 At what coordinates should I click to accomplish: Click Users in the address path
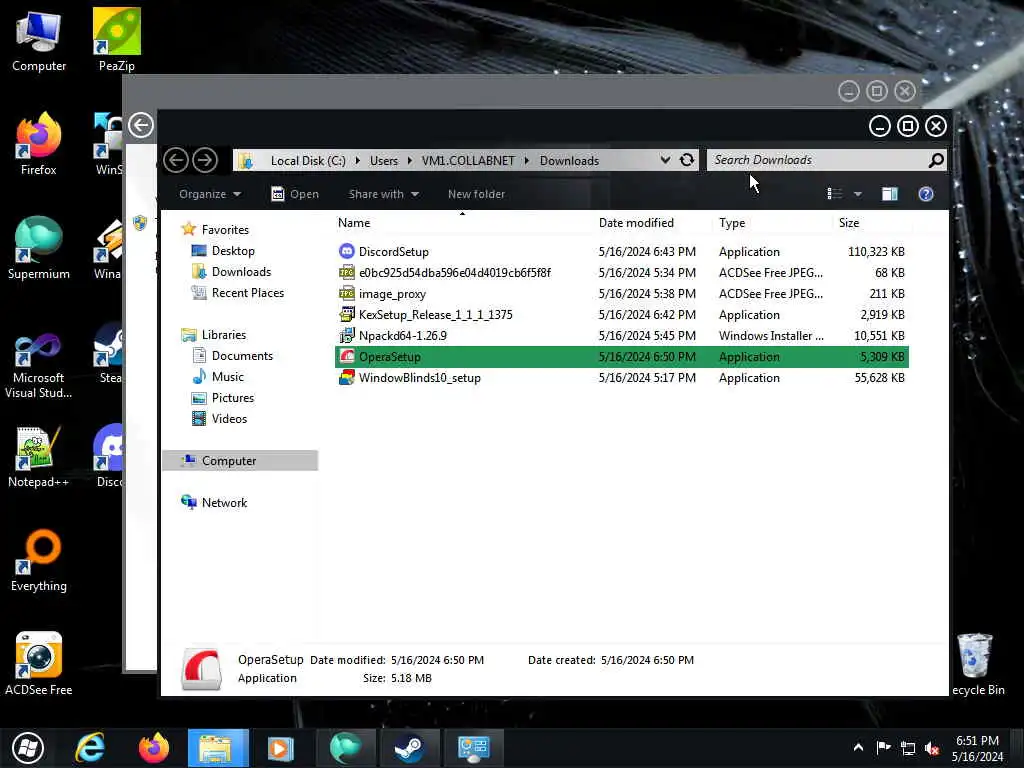[383, 161]
